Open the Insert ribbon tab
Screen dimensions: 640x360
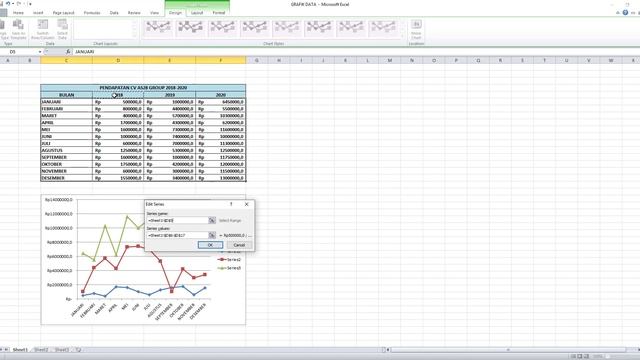tap(38, 13)
